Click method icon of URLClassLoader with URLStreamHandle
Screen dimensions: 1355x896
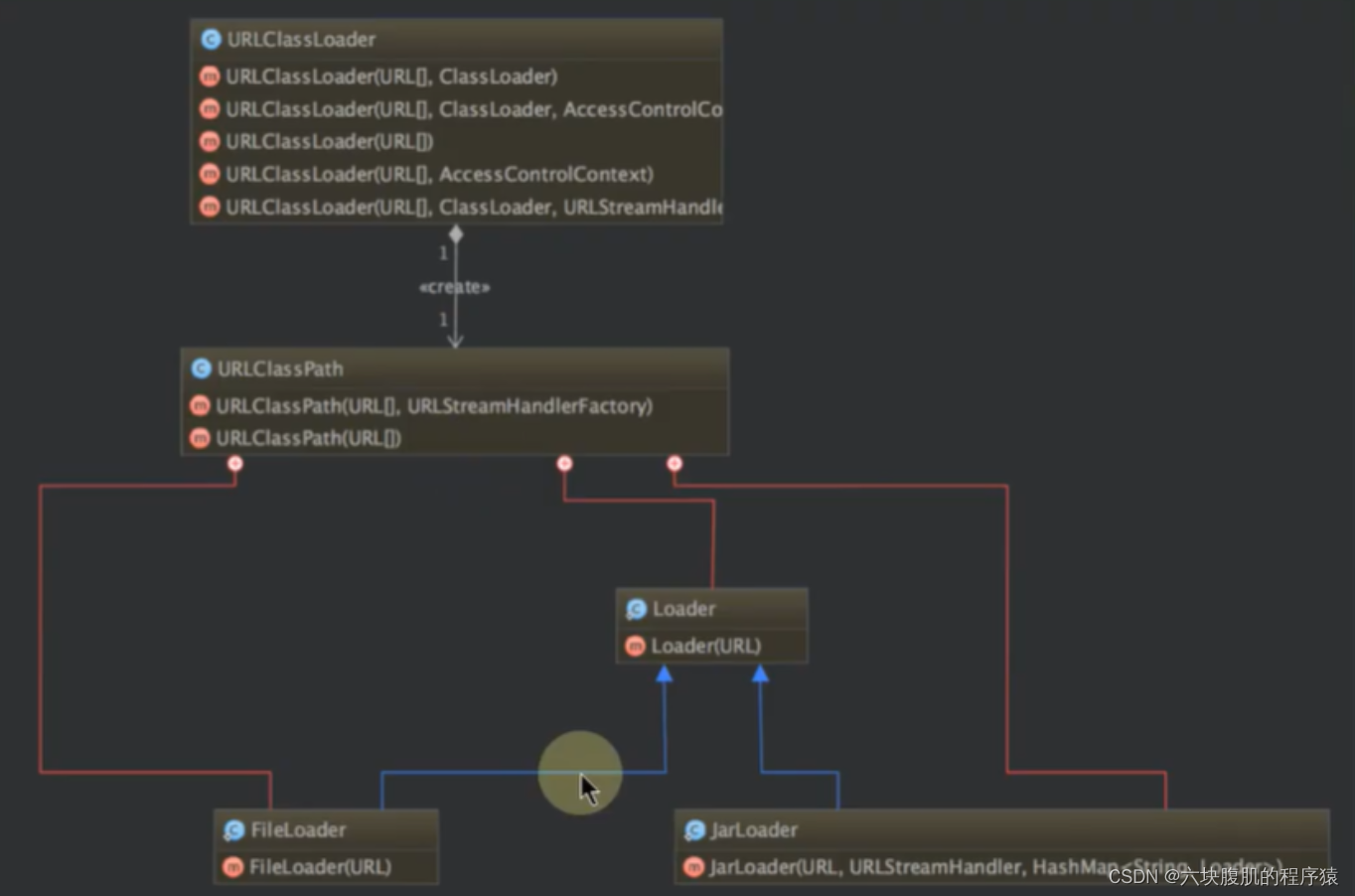pos(210,207)
